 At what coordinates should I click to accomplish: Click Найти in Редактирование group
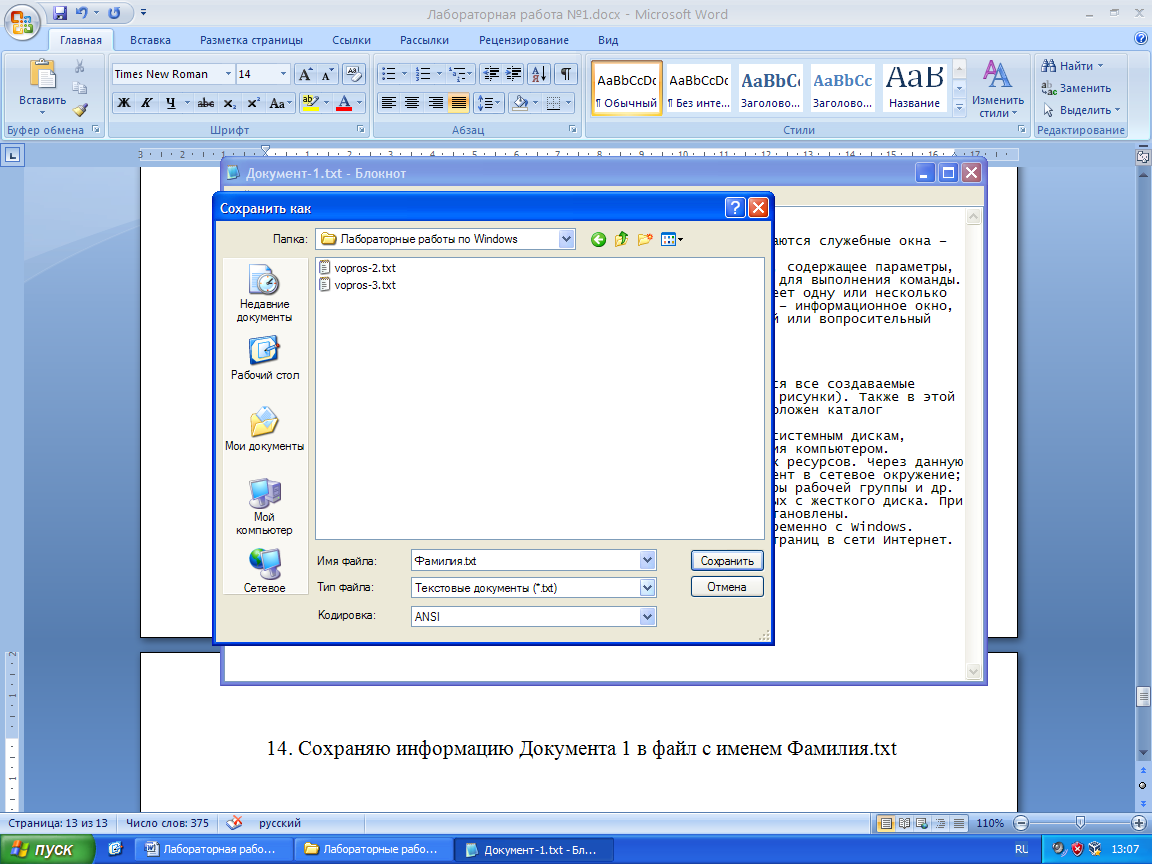[1072, 66]
